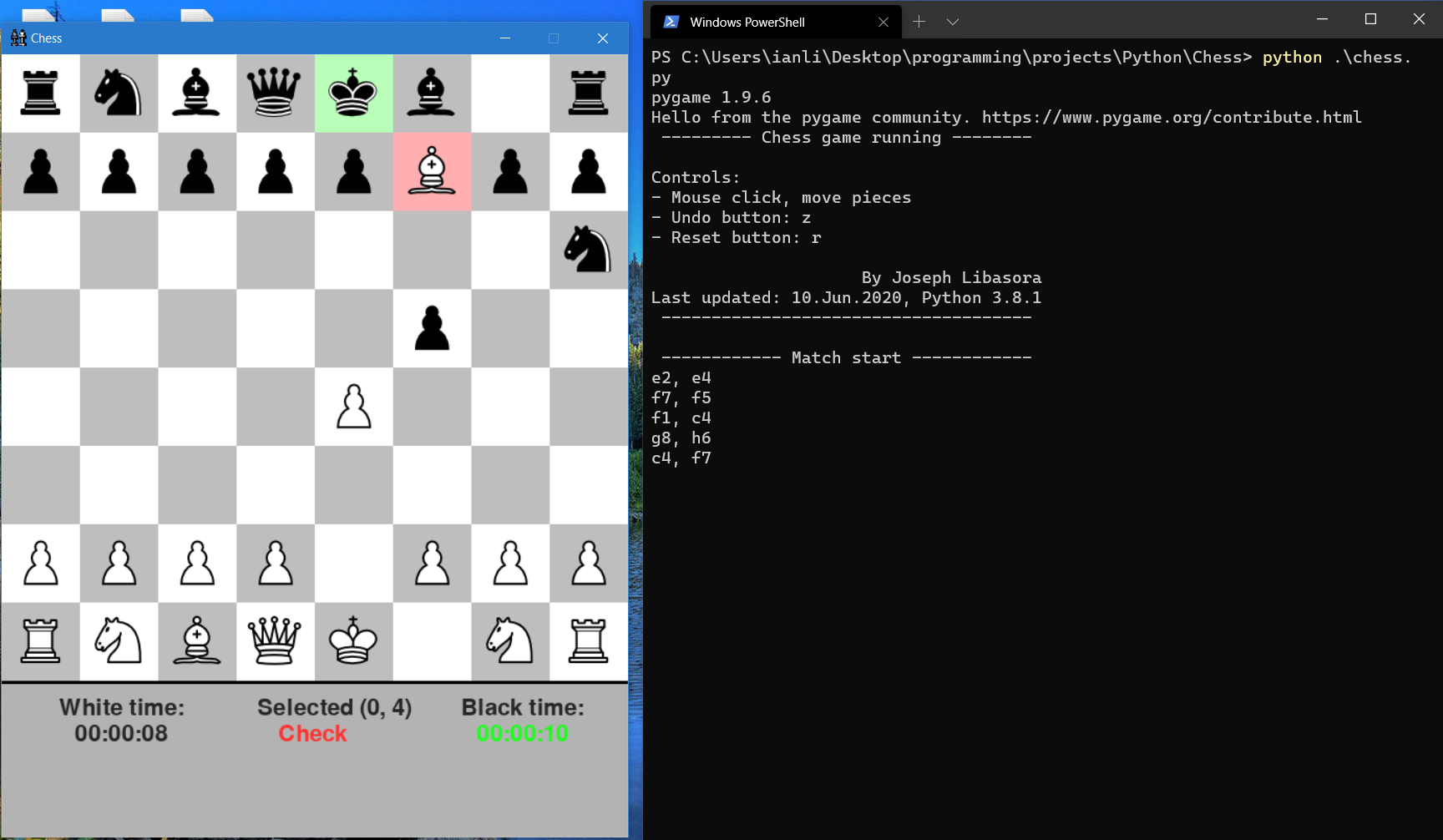Click the black pawn on f5
Screen dimensions: 1443x840
tap(432, 328)
